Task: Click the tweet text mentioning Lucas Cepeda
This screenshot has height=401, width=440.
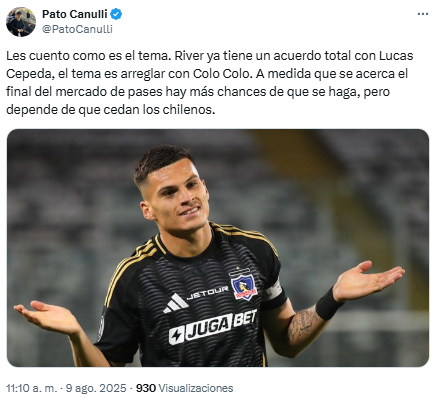Action: click(x=209, y=82)
